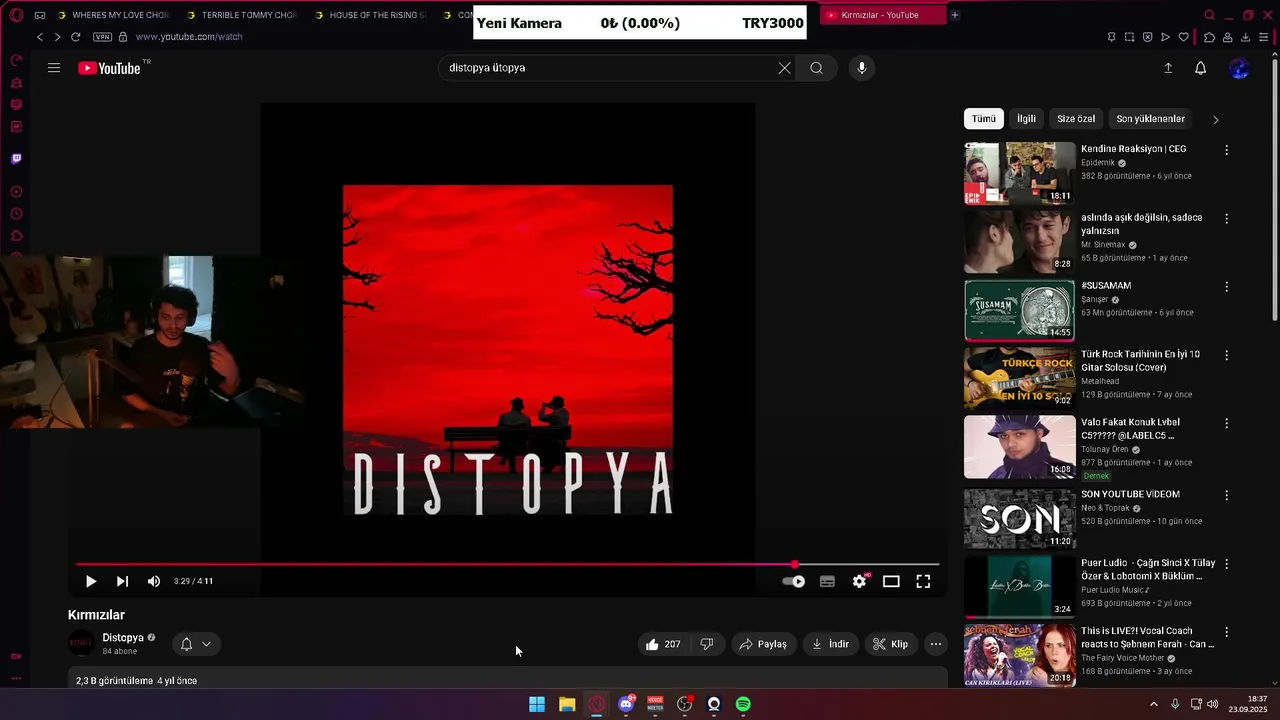
Task: Switch to WHERES MY LOVE CHORDS tab
Action: (113, 15)
